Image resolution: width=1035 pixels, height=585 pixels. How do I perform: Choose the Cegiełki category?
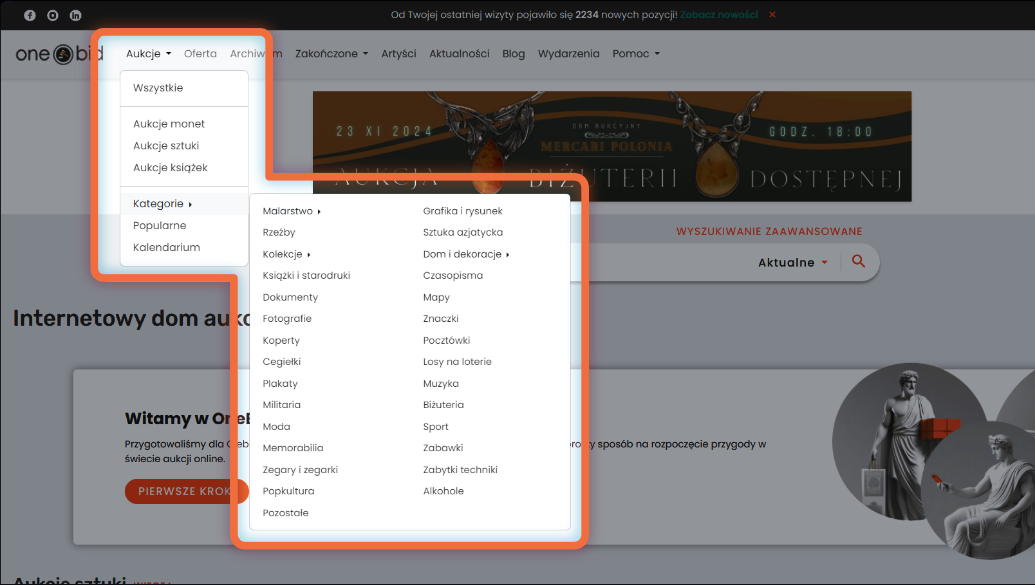tap(282, 362)
